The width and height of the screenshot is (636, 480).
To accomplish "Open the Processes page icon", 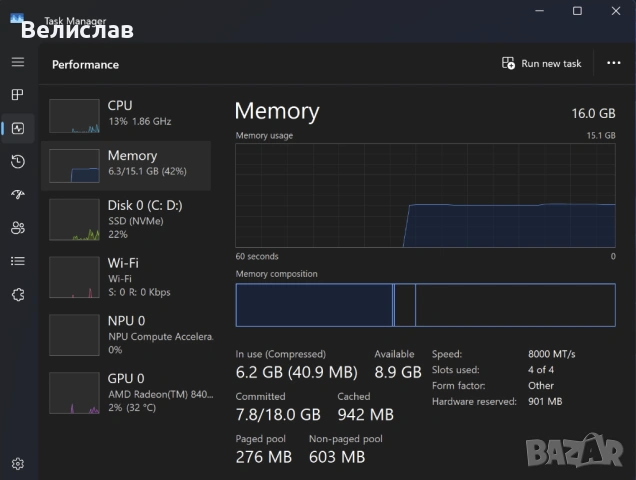I will (x=17, y=95).
